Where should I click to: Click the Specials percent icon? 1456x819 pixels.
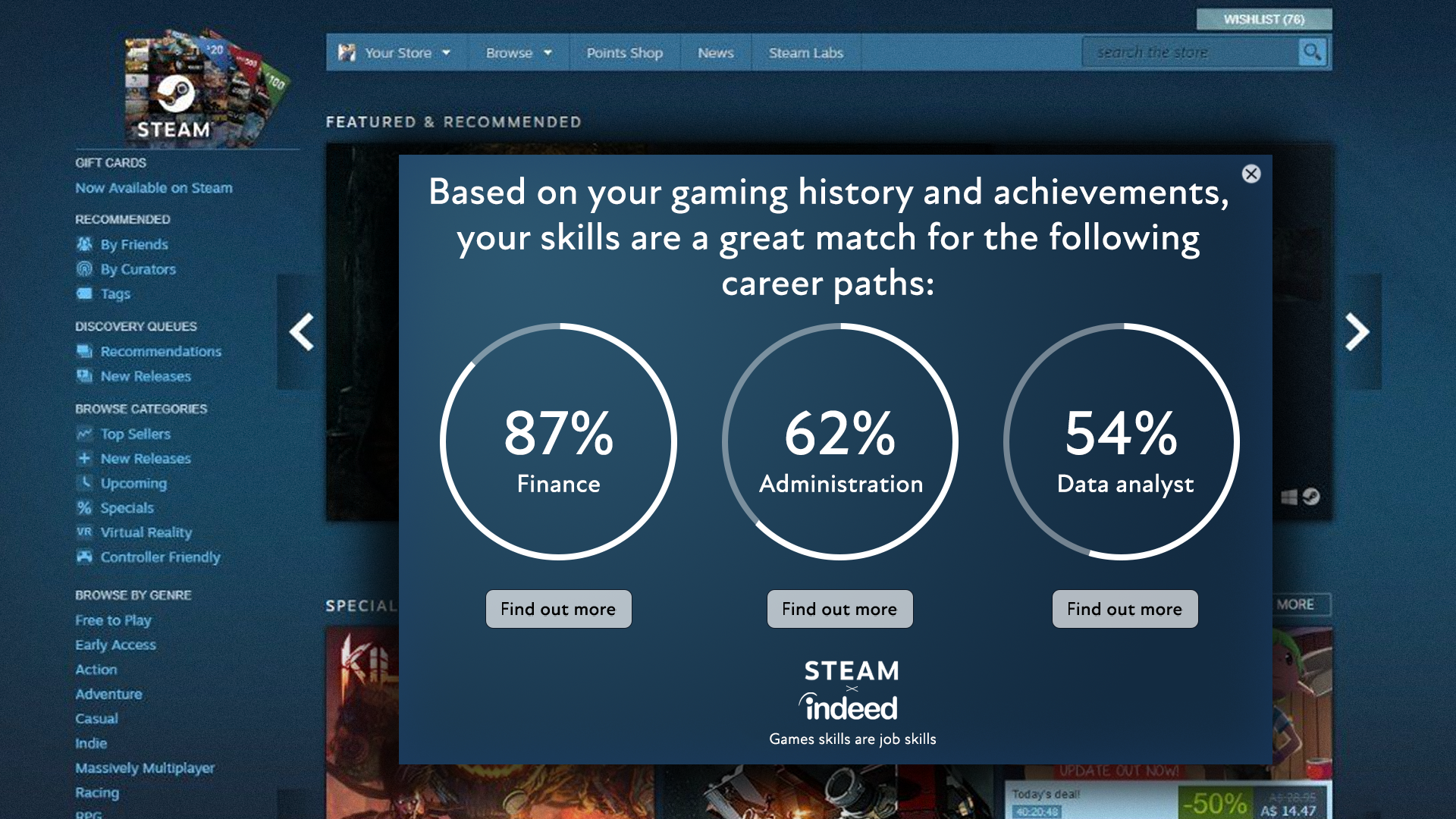[x=84, y=507]
